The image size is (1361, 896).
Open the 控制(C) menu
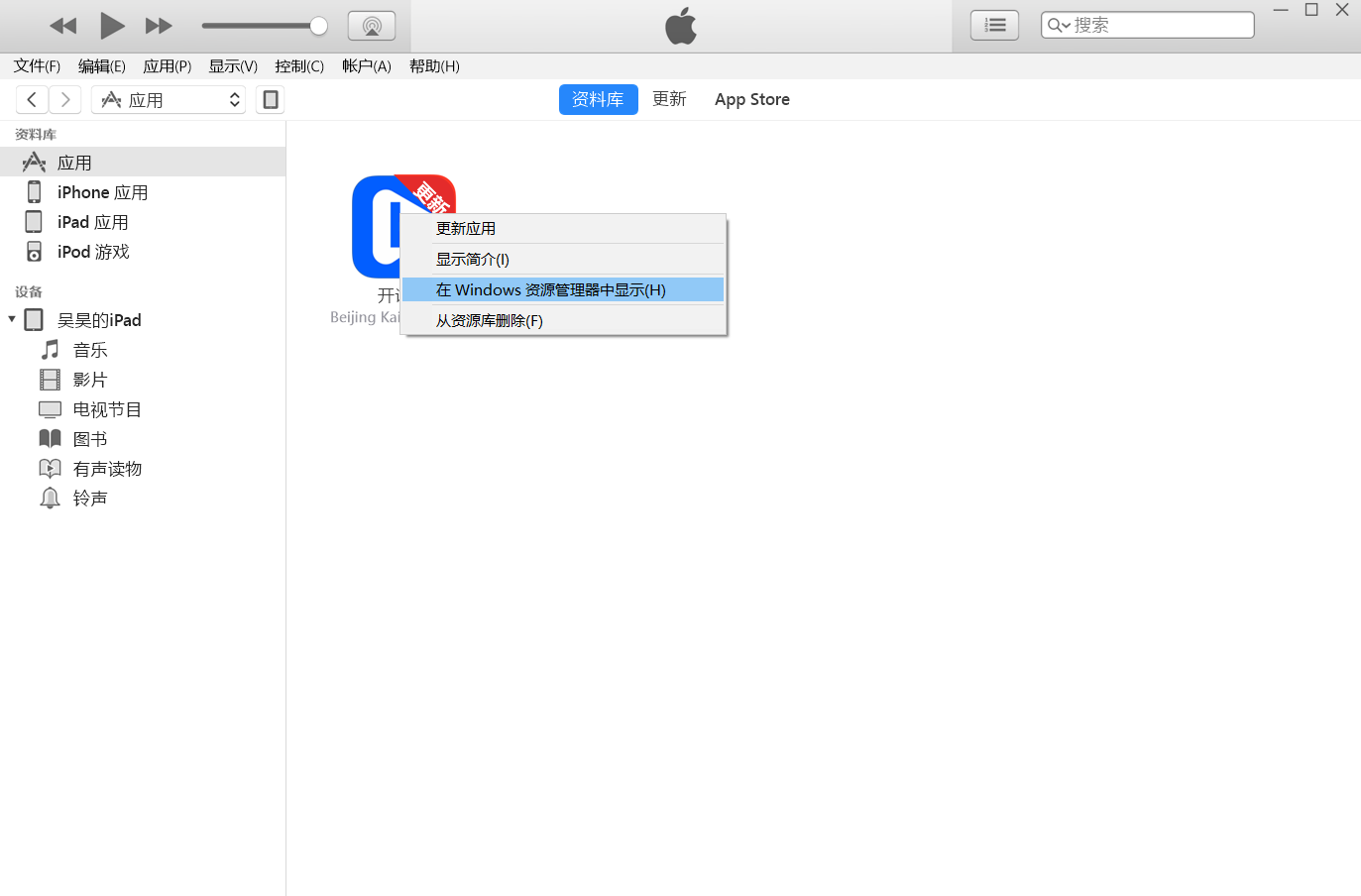tap(299, 66)
